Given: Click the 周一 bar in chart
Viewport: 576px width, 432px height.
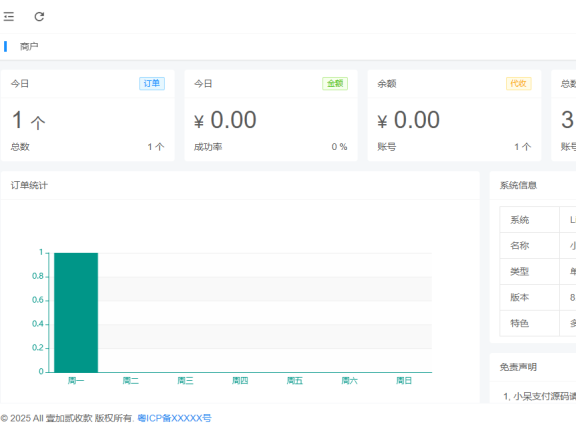Looking at the screenshot, I should 76,313.
